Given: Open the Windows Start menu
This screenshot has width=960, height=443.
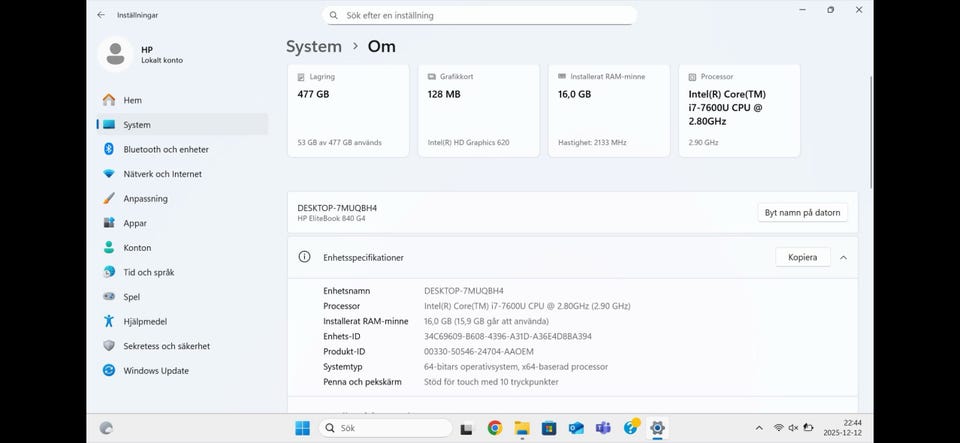Looking at the screenshot, I should coord(302,428).
